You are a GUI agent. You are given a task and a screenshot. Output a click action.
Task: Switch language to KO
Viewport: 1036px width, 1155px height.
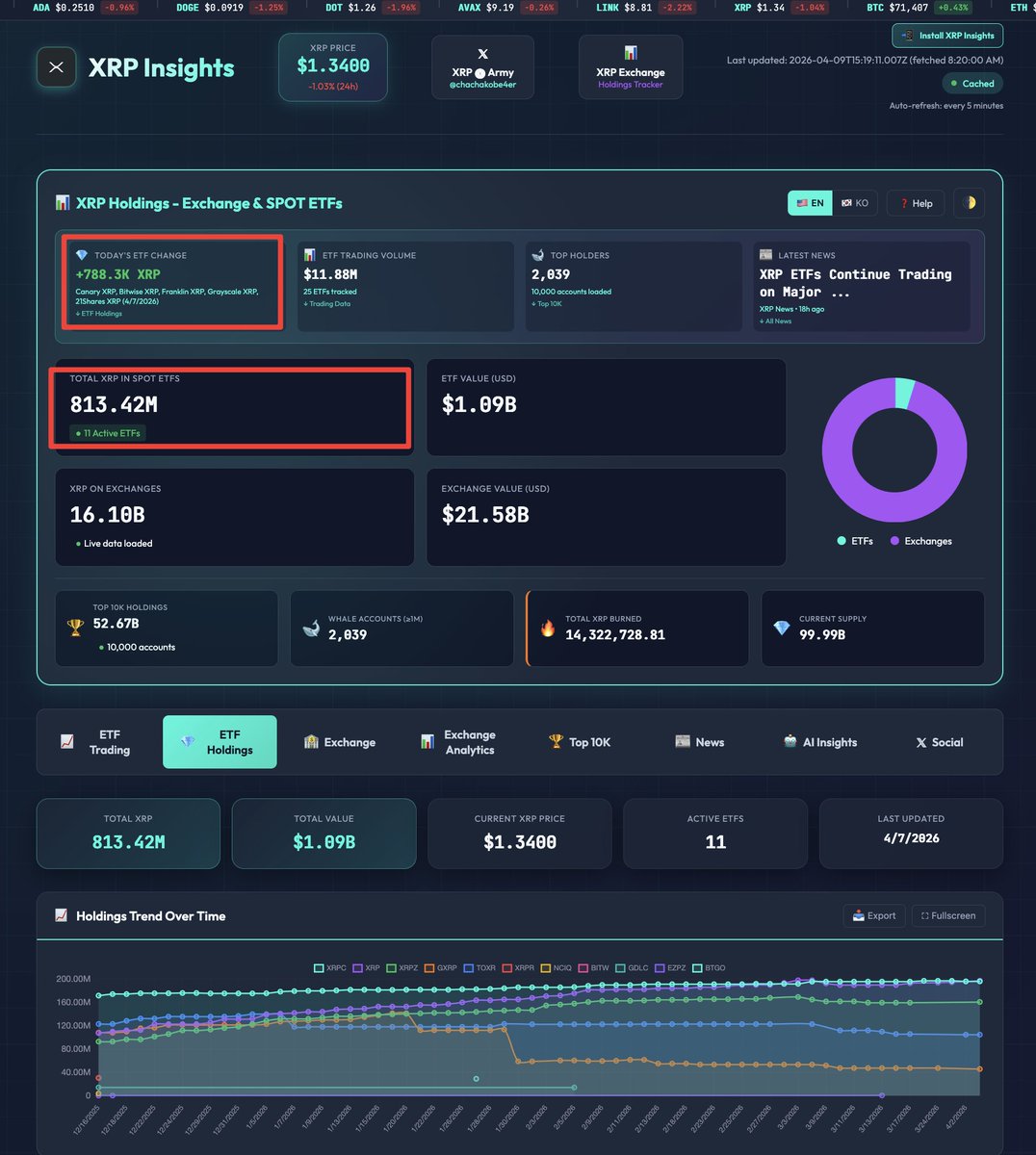coord(855,203)
